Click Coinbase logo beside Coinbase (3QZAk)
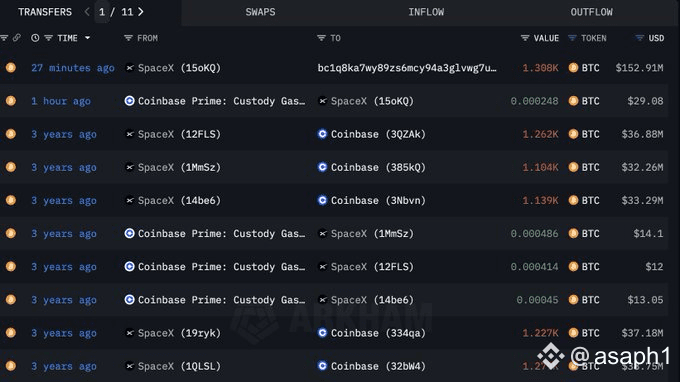The image size is (680, 382). click(x=322, y=134)
